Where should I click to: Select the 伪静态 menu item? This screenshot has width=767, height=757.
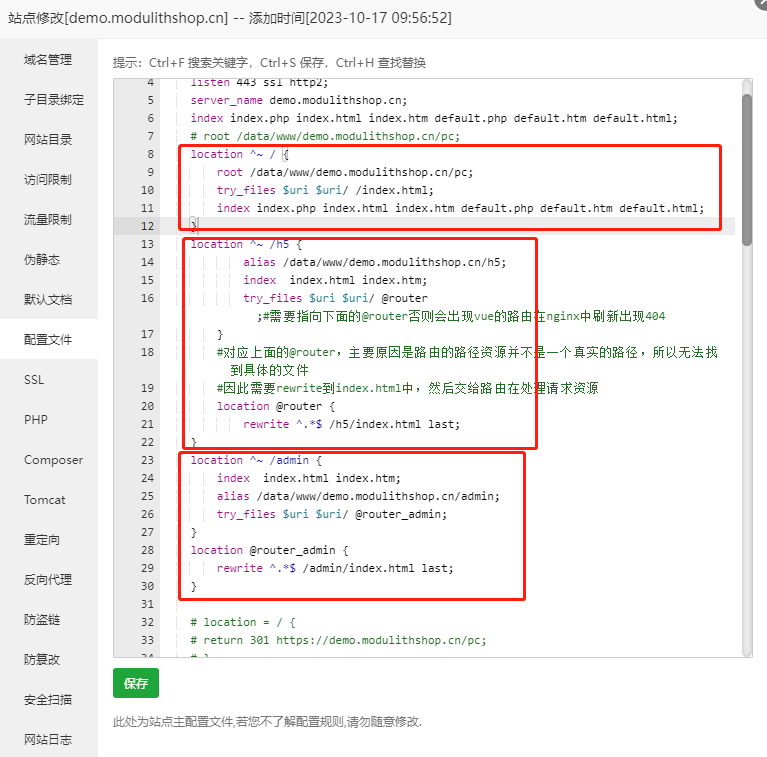click(42, 260)
